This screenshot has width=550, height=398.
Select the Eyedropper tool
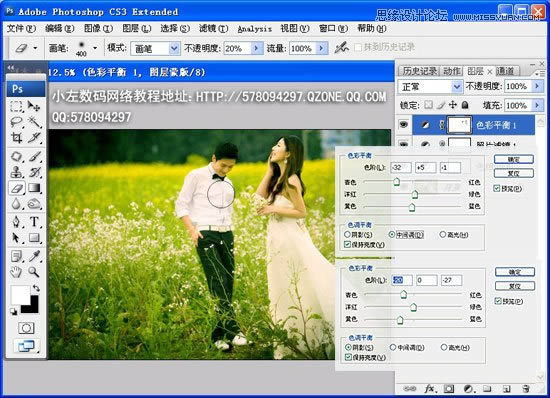[x=34, y=256]
